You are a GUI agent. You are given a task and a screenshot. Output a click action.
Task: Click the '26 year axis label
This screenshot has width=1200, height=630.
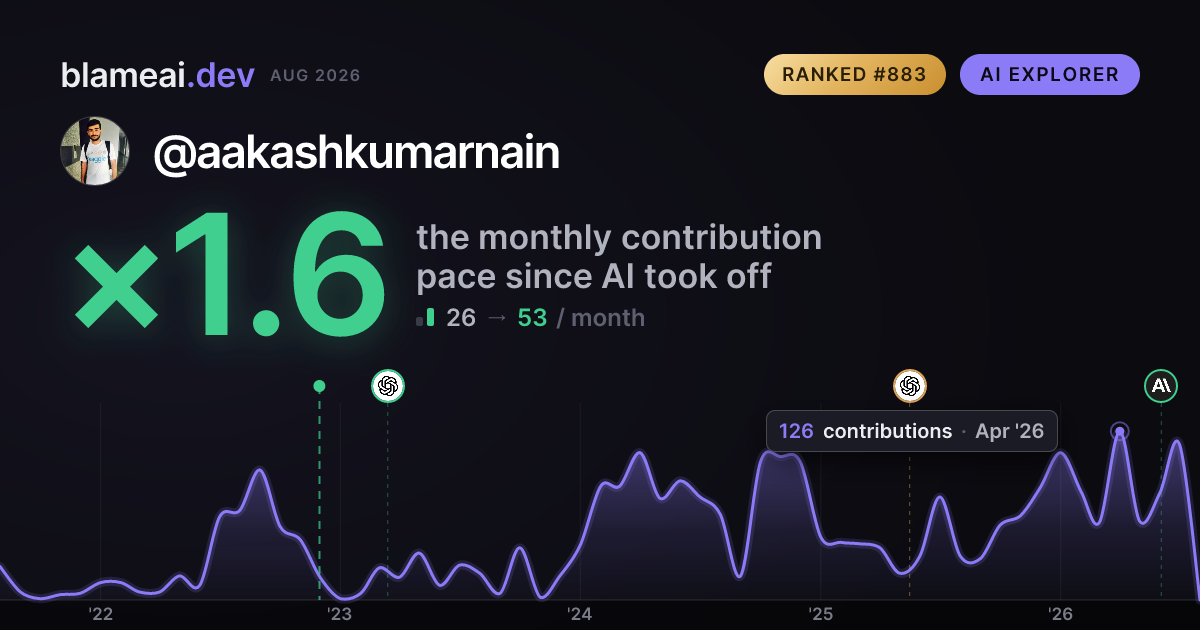click(x=1060, y=614)
